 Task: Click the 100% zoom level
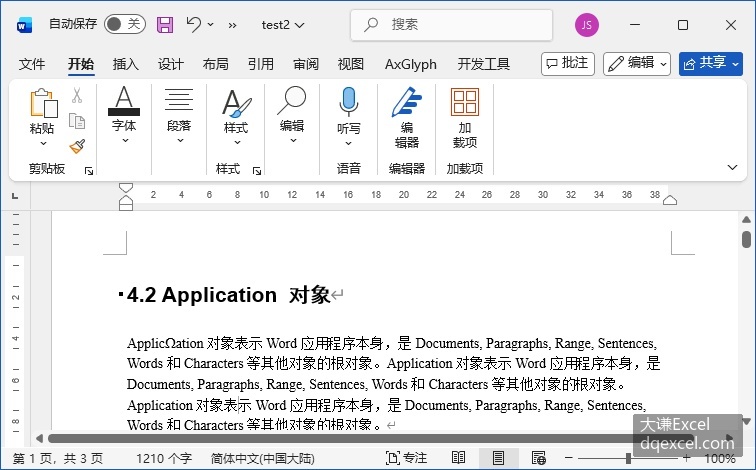720,458
